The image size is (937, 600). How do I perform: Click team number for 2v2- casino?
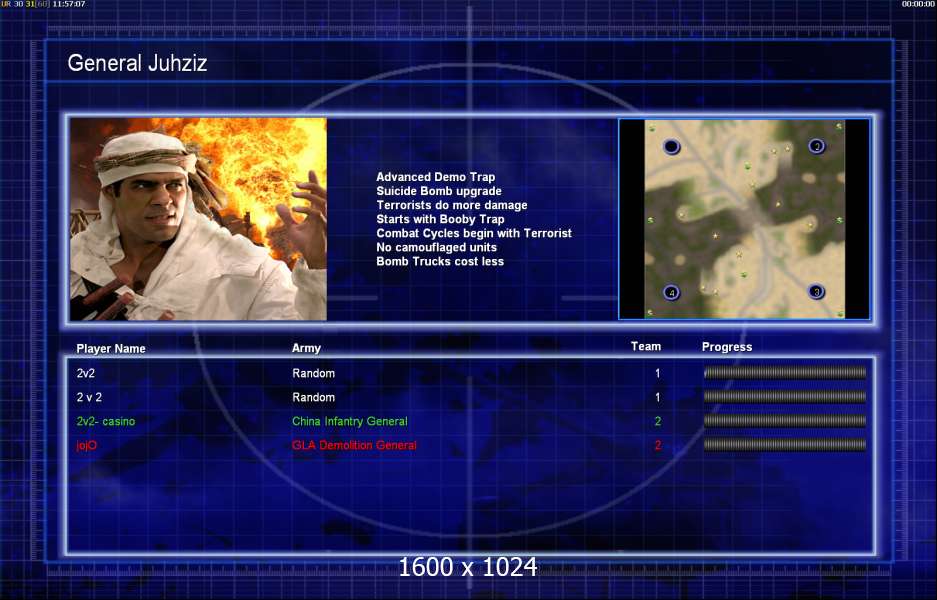point(657,421)
